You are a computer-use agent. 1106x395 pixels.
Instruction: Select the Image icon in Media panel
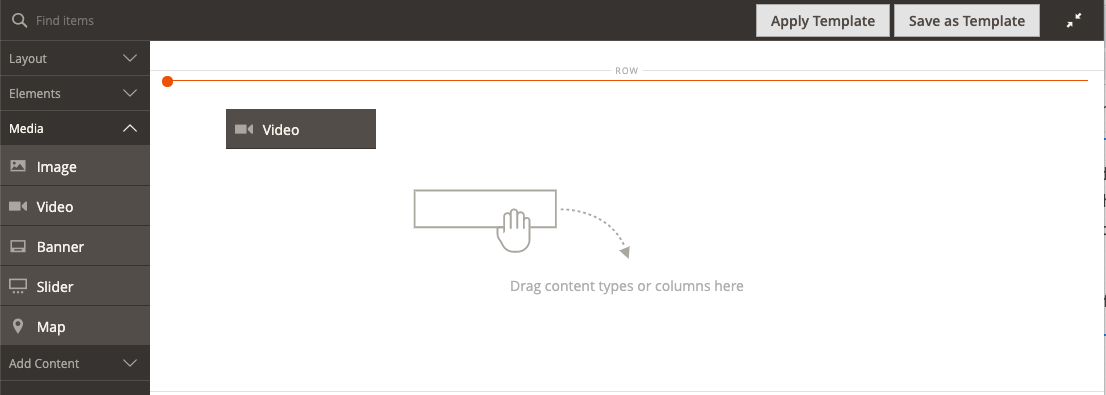point(18,166)
